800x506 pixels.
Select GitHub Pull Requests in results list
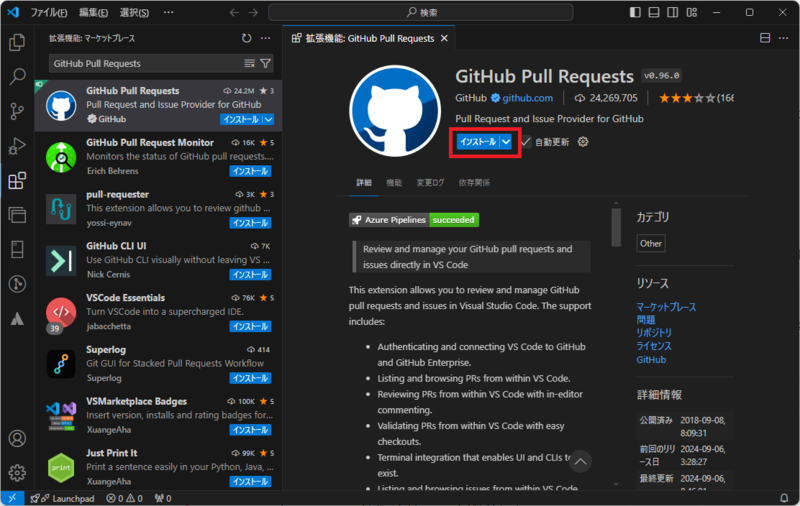click(x=158, y=105)
